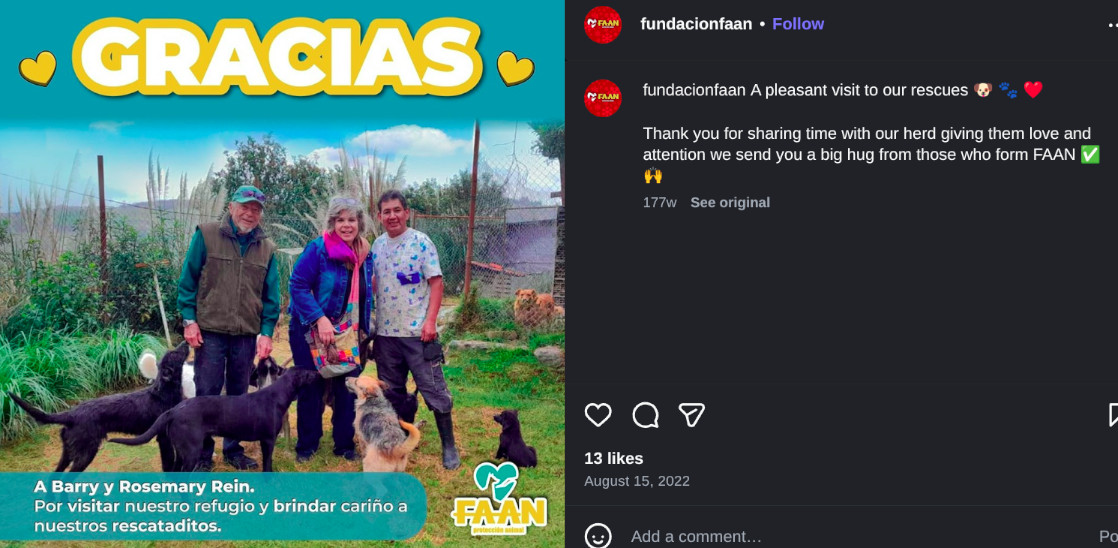
Task: Show original caption with See original
Action: (x=730, y=202)
